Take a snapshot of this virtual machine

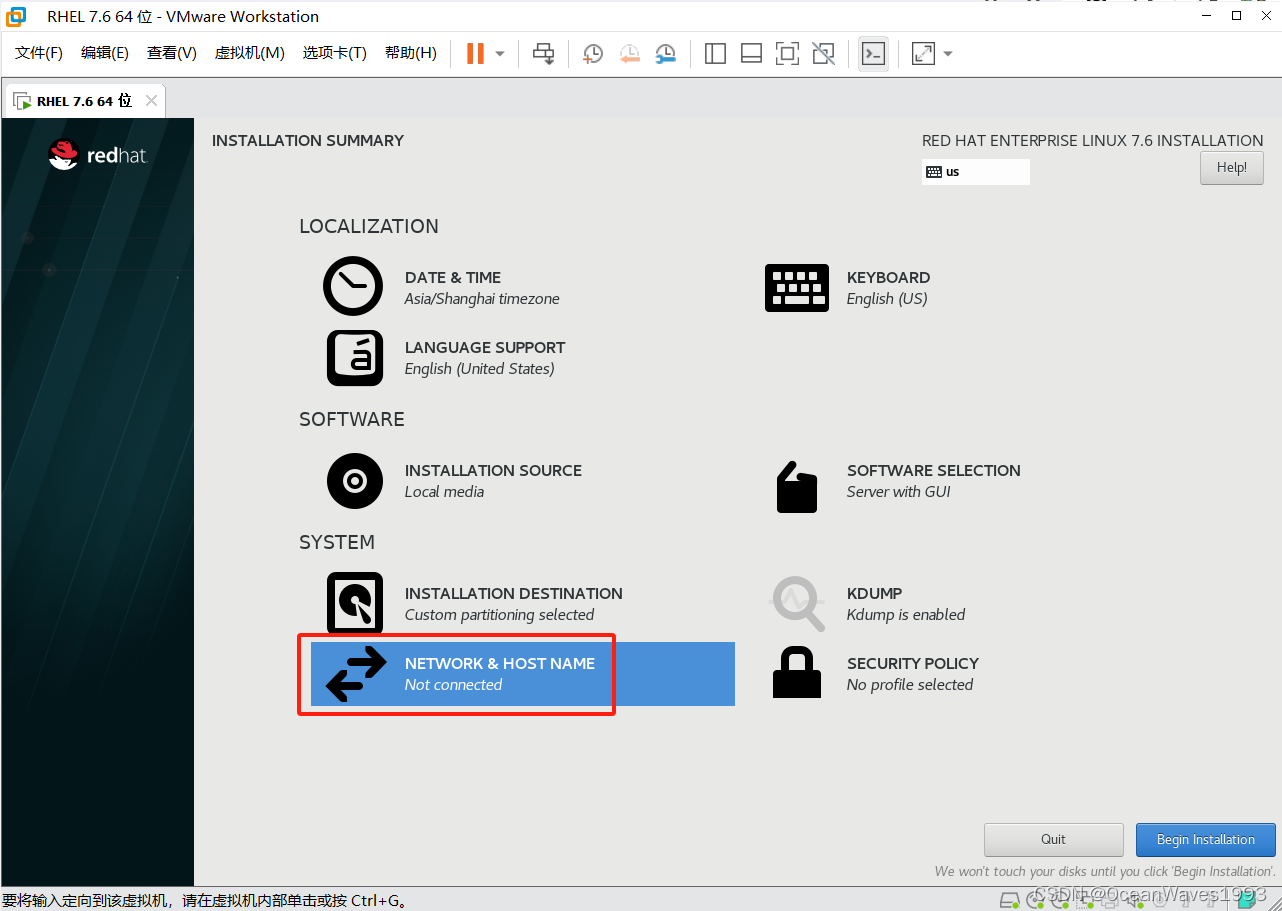[x=593, y=53]
